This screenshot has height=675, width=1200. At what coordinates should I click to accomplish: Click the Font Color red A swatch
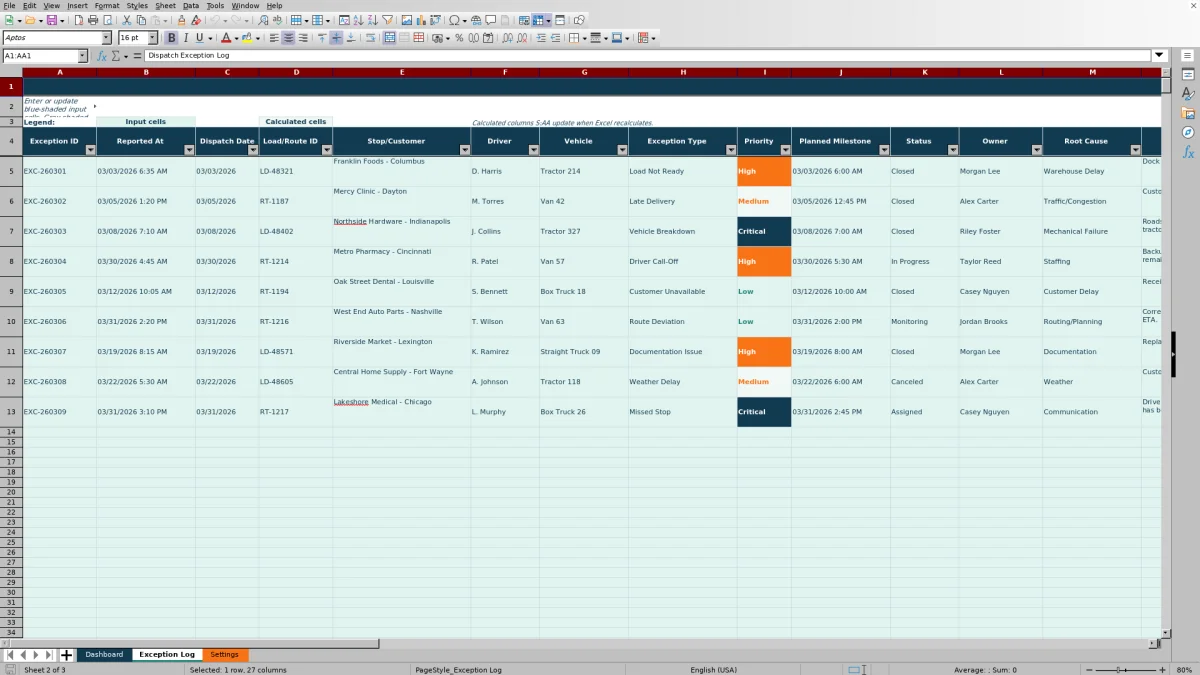pos(226,38)
